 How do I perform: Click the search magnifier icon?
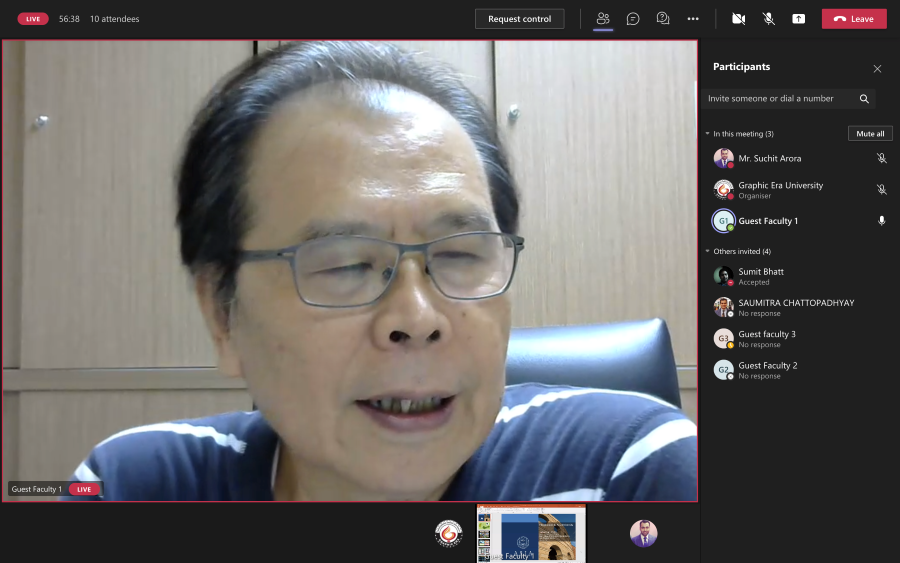pos(864,99)
